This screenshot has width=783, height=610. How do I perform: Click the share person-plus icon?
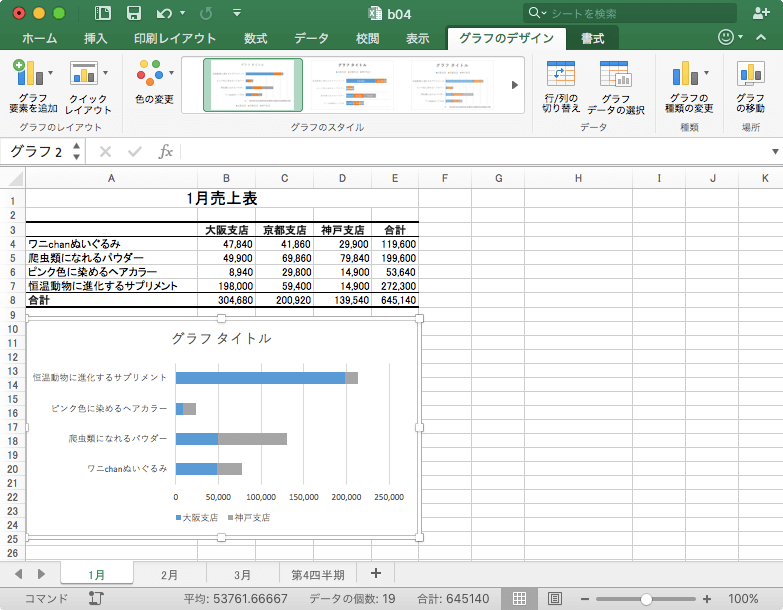pos(761,13)
